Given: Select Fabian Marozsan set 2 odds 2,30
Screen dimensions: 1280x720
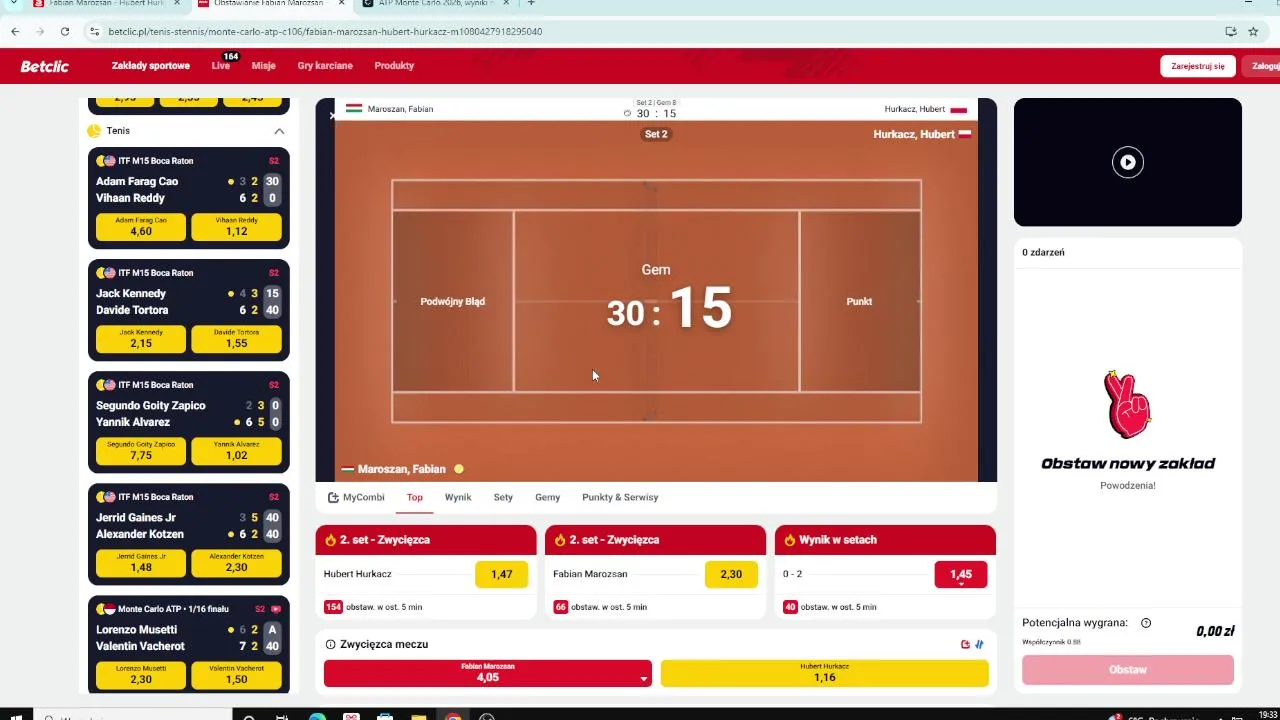Looking at the screenshot, I should pos(731,574).
